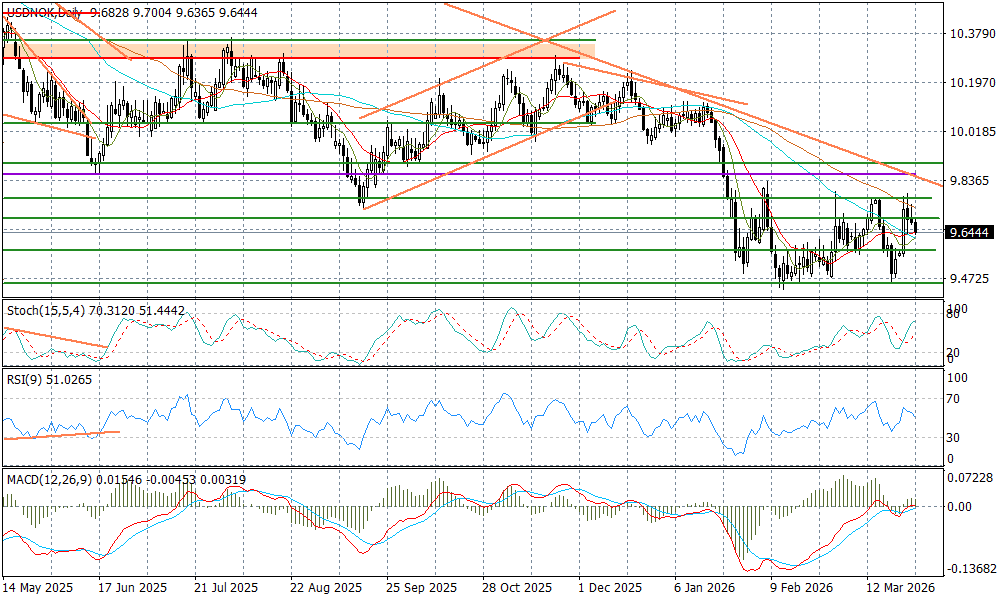Click the orange shaded resistance zone rectangle

pos(300,48)
